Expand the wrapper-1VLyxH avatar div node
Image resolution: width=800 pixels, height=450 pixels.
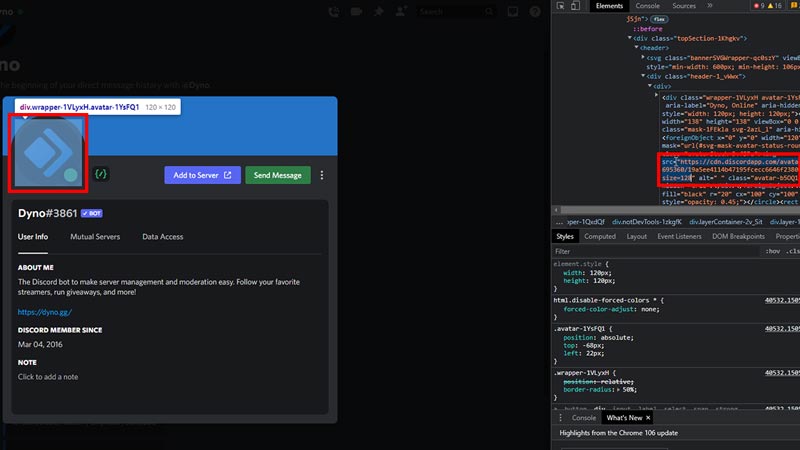click(x=657, y=95)
